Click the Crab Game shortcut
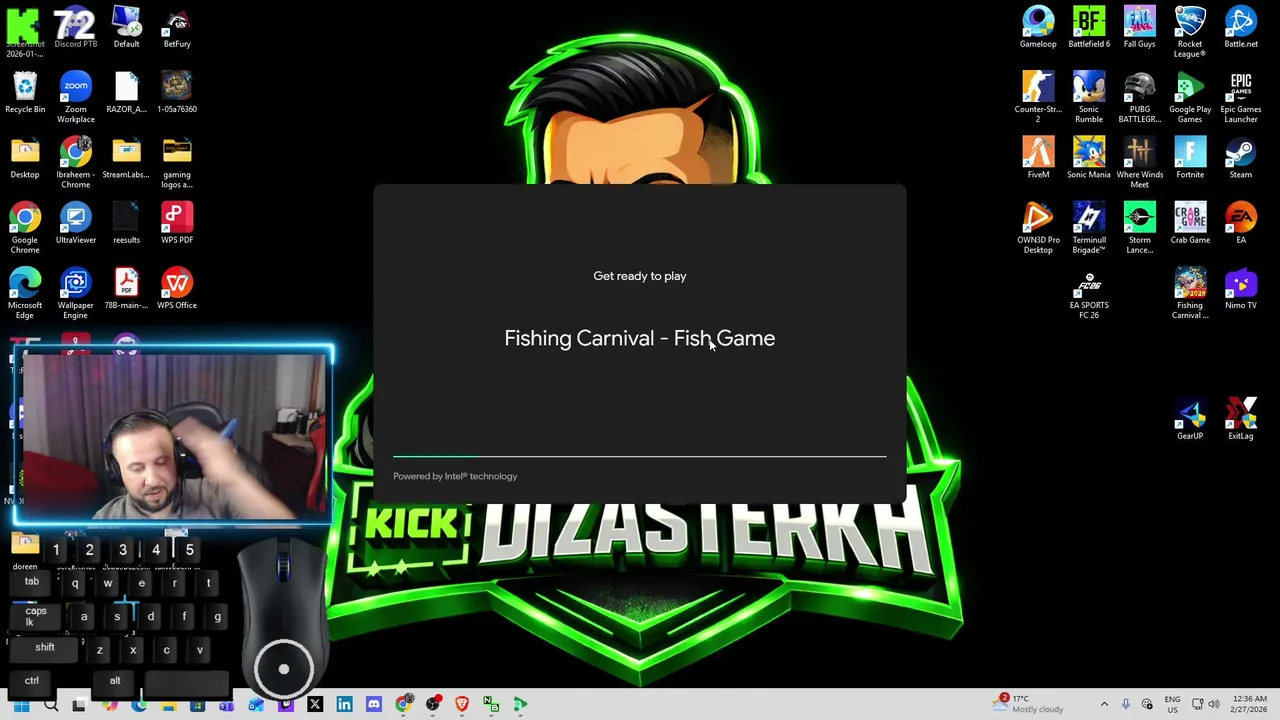1280x720 pixels. (1190, 223)
